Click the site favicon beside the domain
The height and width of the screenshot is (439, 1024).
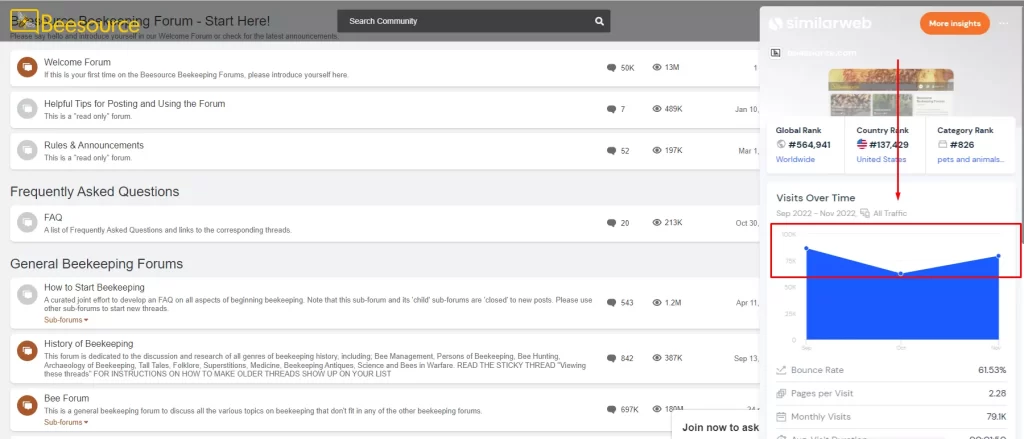[776, 53]
